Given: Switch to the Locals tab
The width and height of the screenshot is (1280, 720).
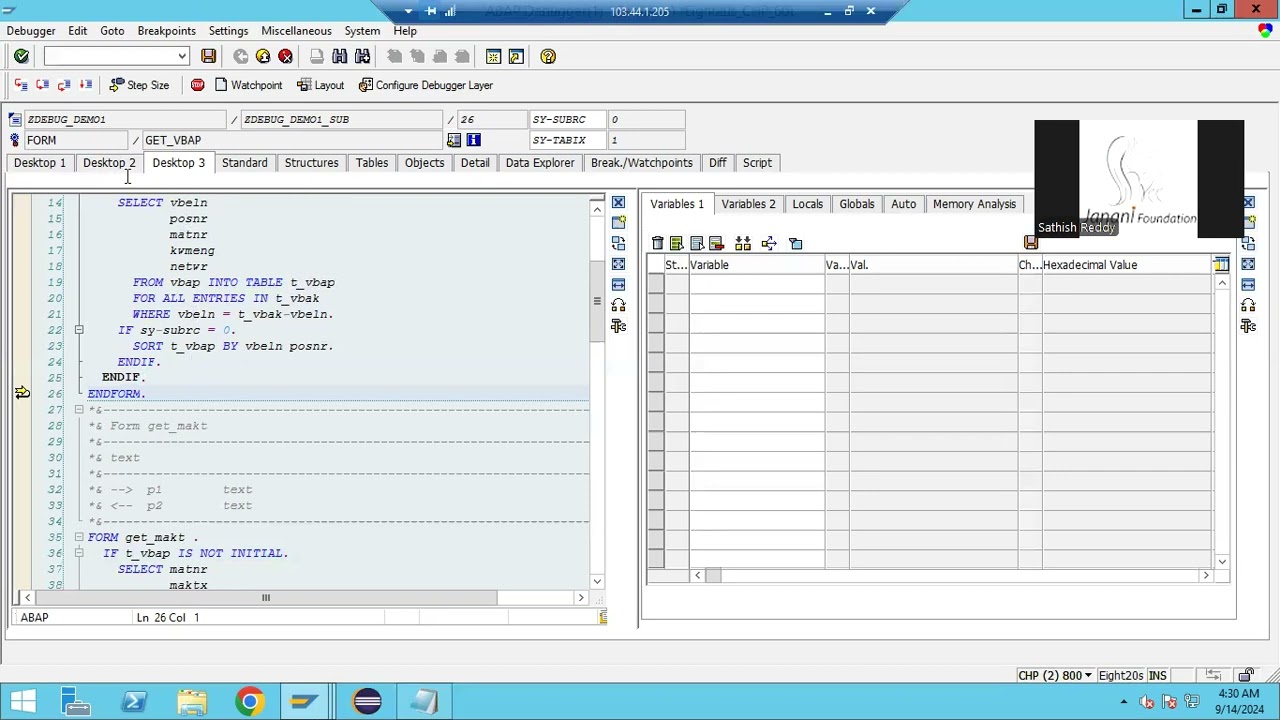Looking at the screenshot, I should 807,204.
